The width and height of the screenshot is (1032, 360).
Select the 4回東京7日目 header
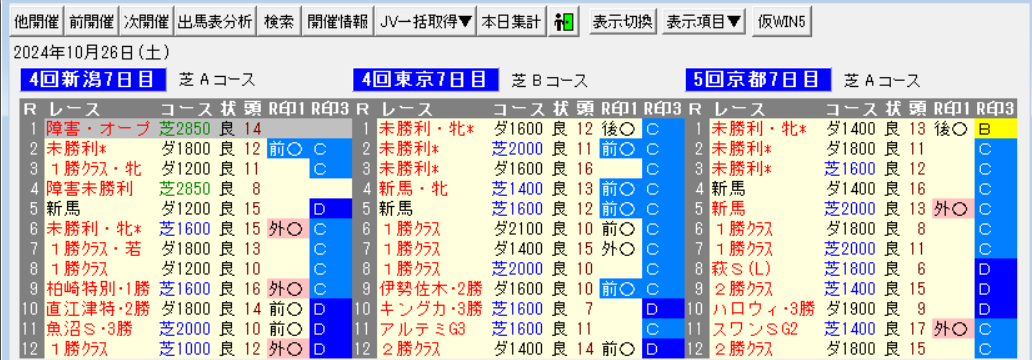pyautogui.click(x=427, y=80)
